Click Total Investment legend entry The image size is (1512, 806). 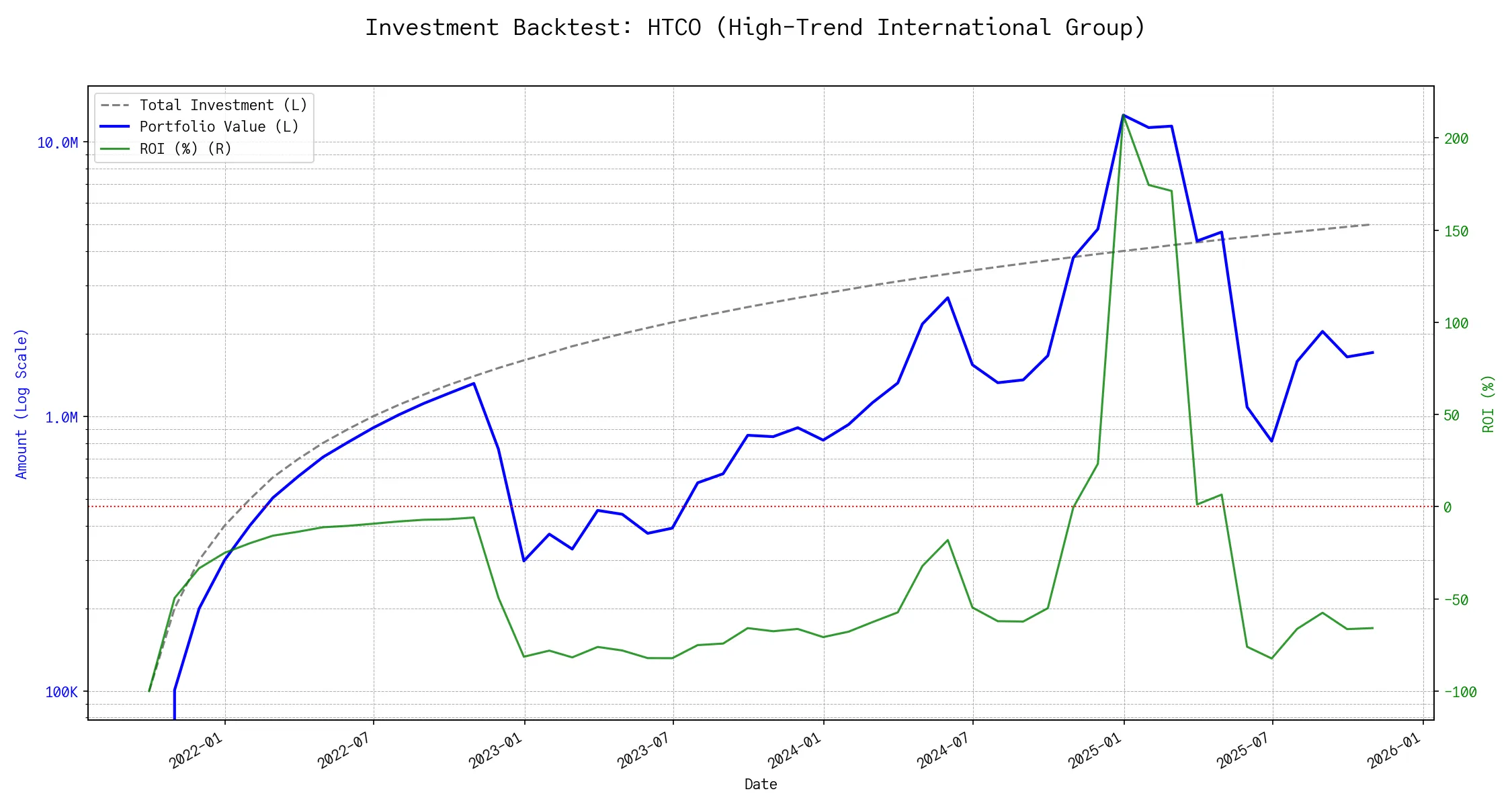click(223, 105)
